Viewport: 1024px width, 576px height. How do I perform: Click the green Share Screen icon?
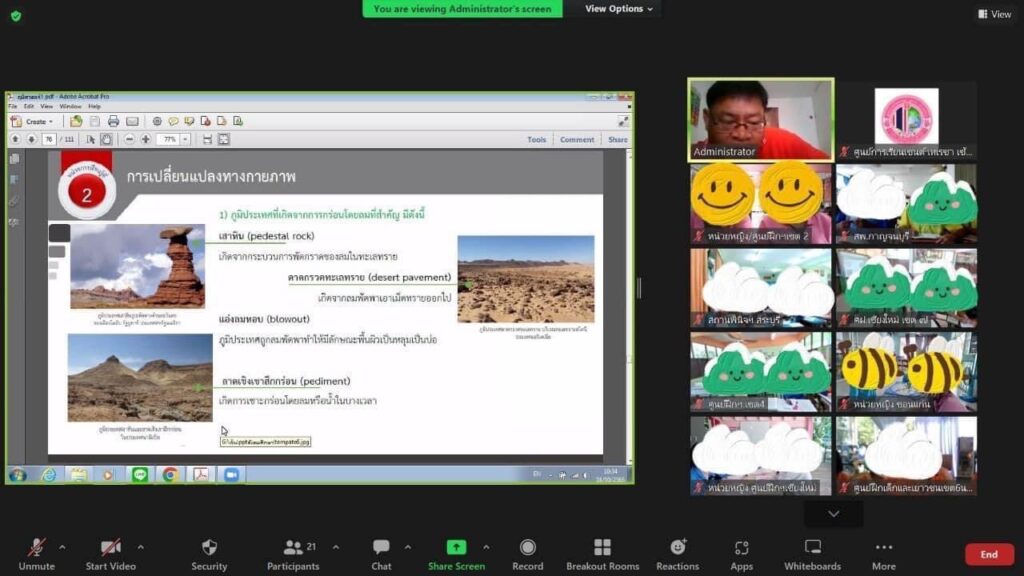pos(456,548)
